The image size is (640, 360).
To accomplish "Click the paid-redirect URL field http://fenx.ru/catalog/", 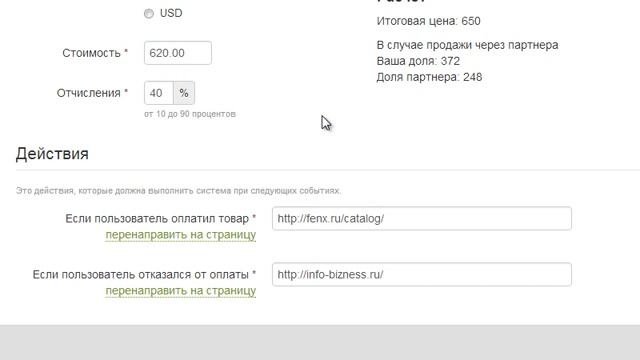I will (422, 218).
